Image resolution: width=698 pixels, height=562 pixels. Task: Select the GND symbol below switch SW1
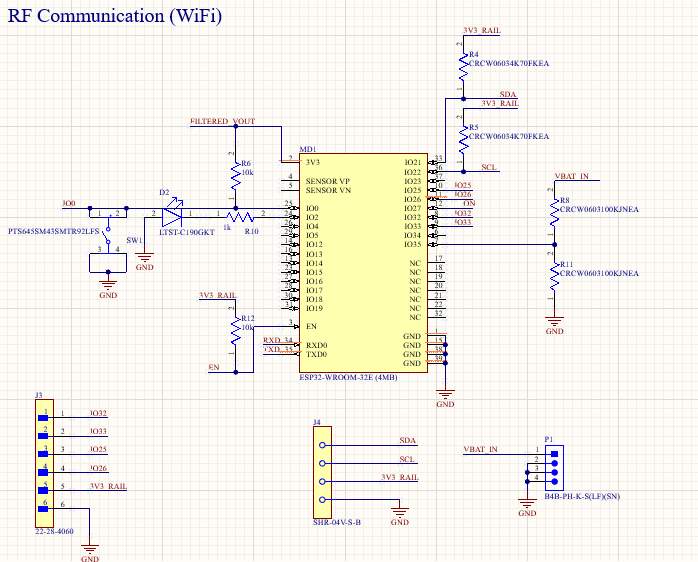coord(108,286)
